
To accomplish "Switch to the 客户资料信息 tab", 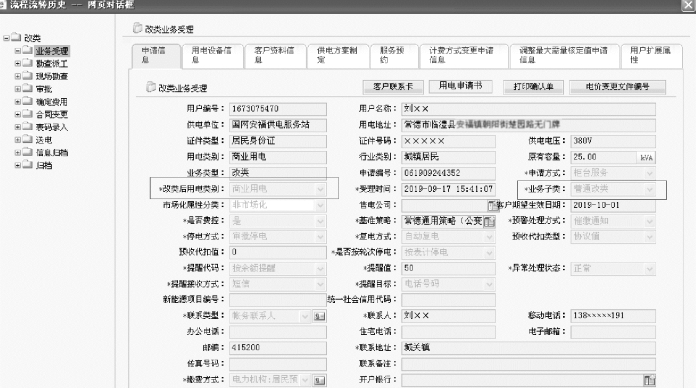I will 275,55.
